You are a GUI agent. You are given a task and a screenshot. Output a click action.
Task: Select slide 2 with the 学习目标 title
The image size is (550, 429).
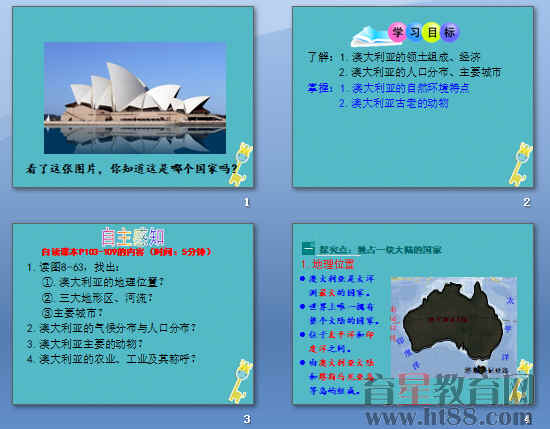click(413, 97)
